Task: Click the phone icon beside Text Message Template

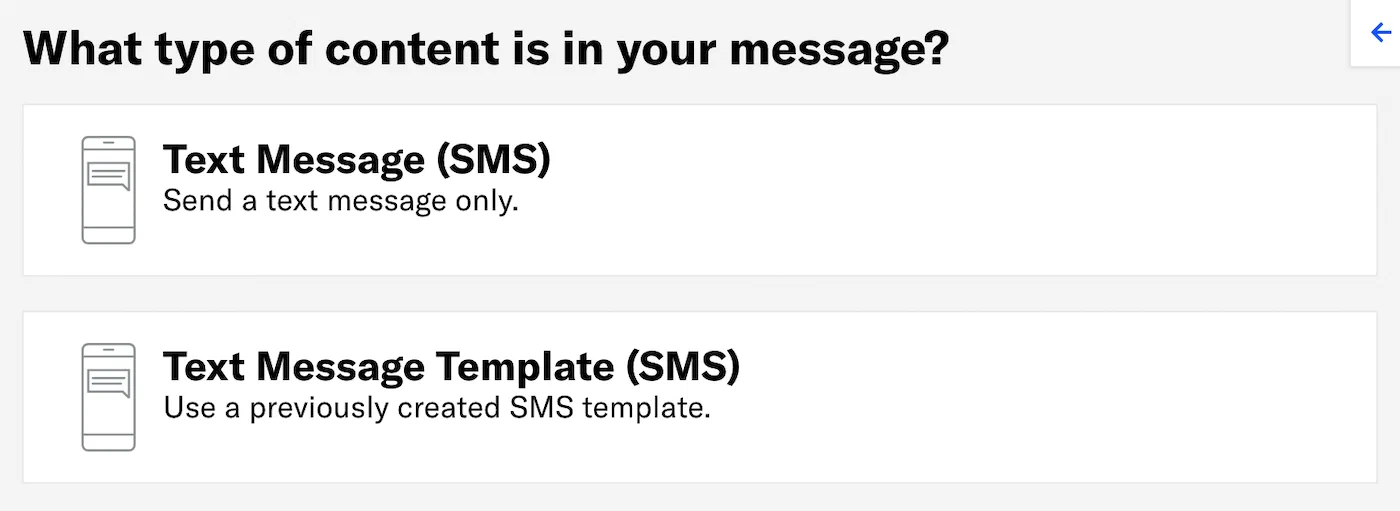Action: [x=108, y=397]
